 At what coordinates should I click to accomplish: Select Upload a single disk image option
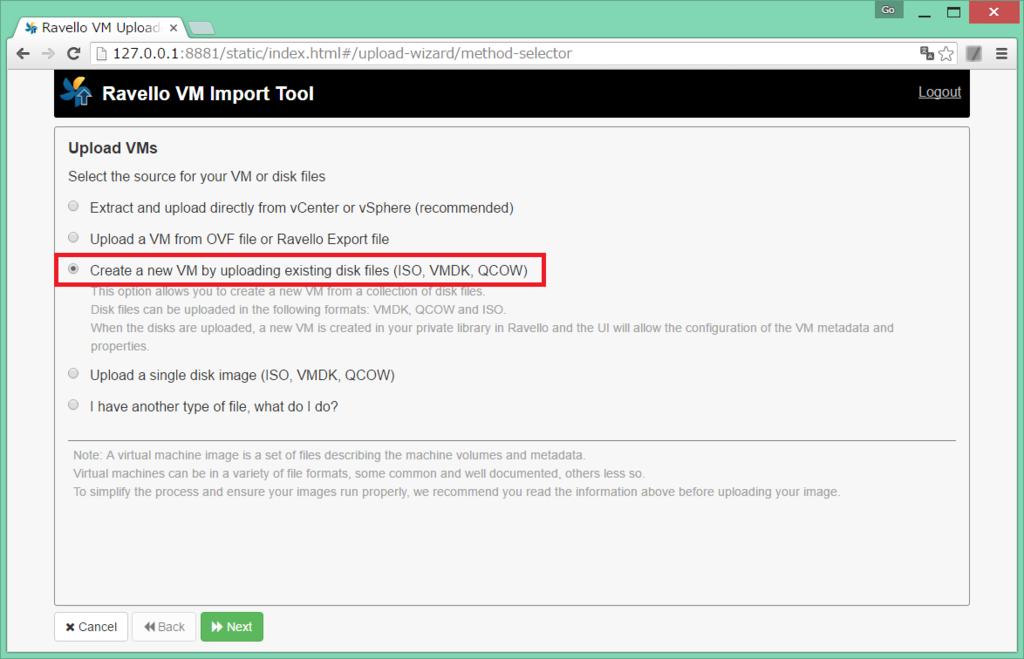pos(74,374)
